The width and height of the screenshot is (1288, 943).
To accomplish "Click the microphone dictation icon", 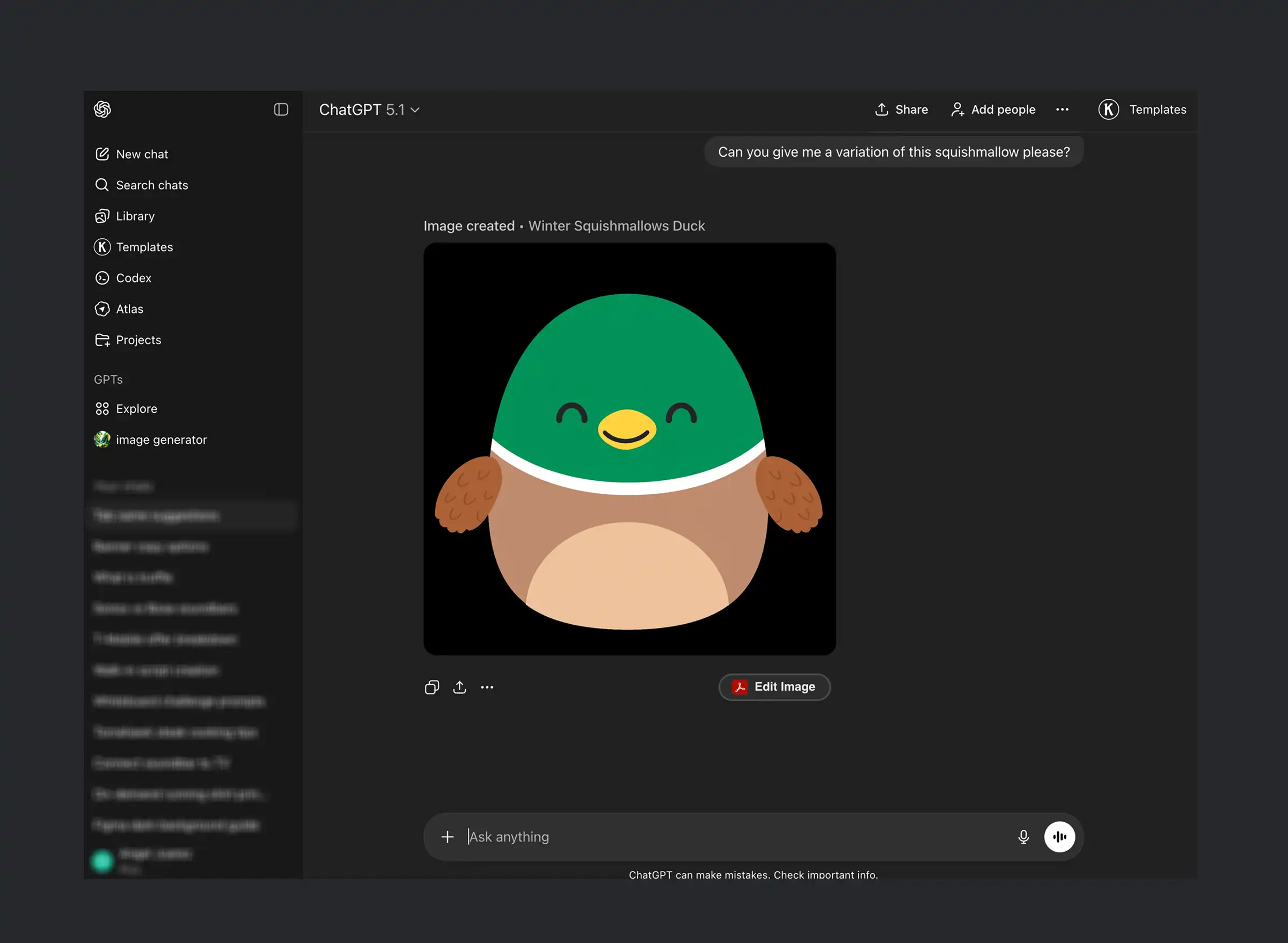I will [1023, 837].
